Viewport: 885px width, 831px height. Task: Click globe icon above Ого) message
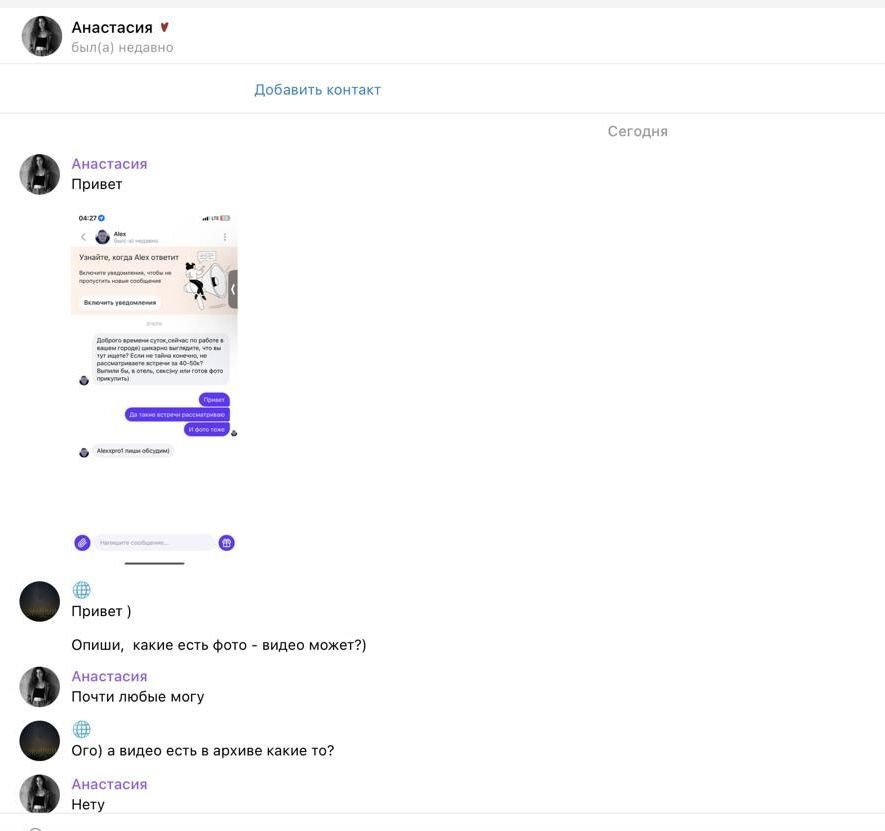click(x=81, y=729)
